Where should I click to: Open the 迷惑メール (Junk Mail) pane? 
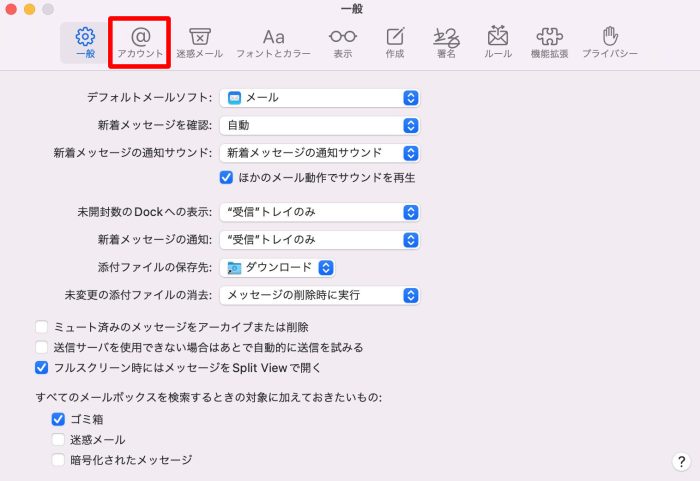[200, 41]
